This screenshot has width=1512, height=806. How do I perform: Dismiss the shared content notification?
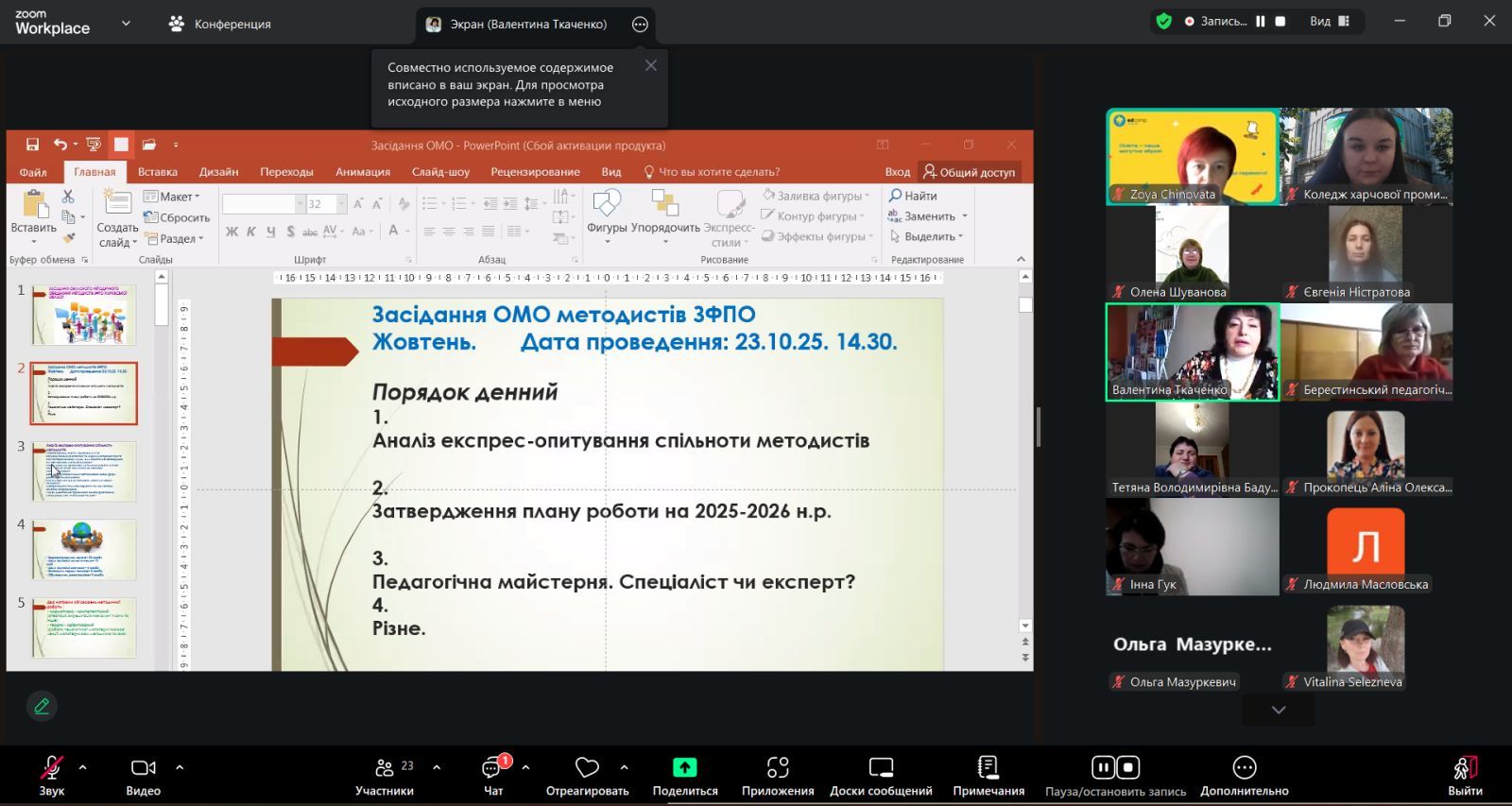coord(650,66)
